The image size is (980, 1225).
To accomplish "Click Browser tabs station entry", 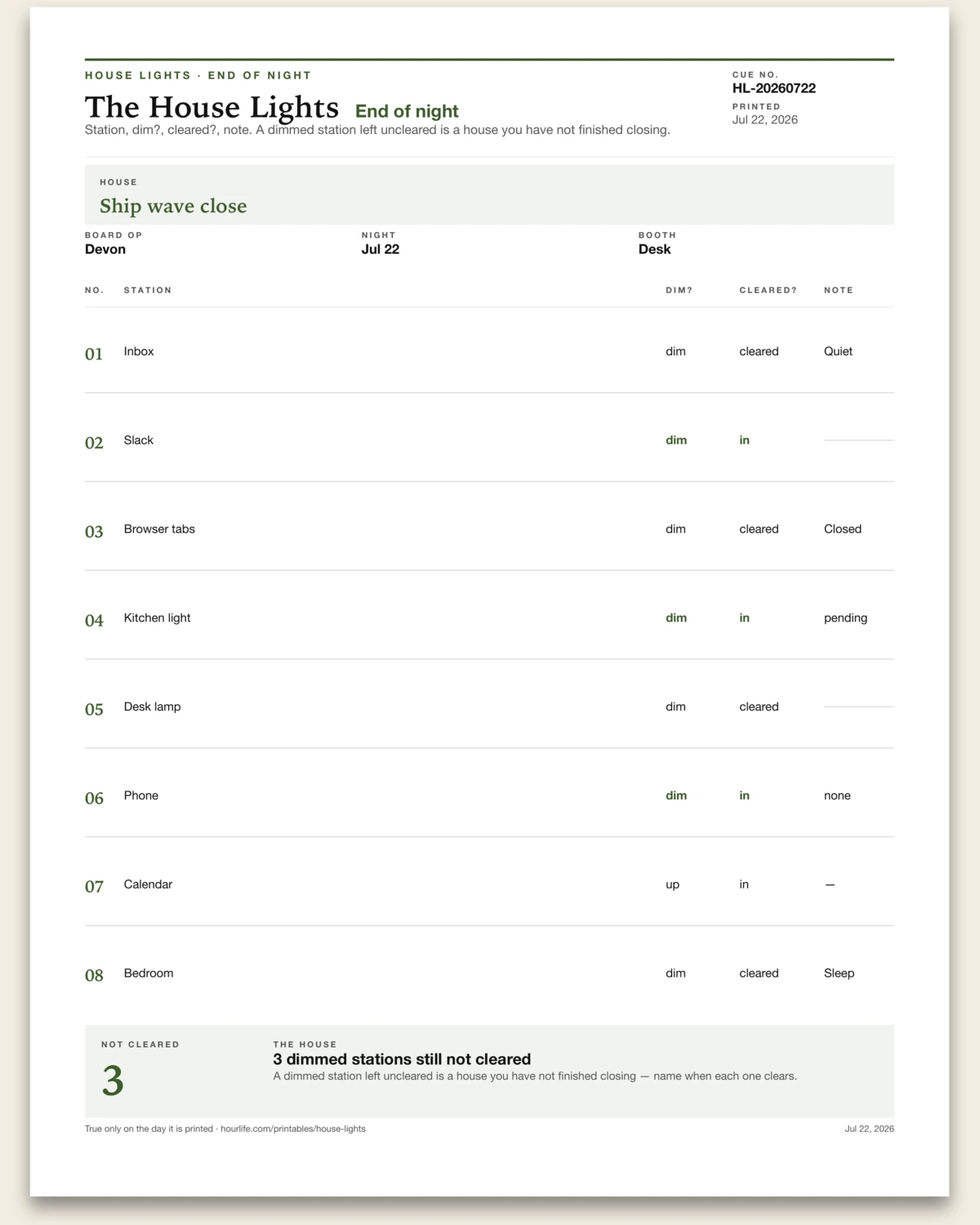I will pyautogui.click(x=159, y=529).
